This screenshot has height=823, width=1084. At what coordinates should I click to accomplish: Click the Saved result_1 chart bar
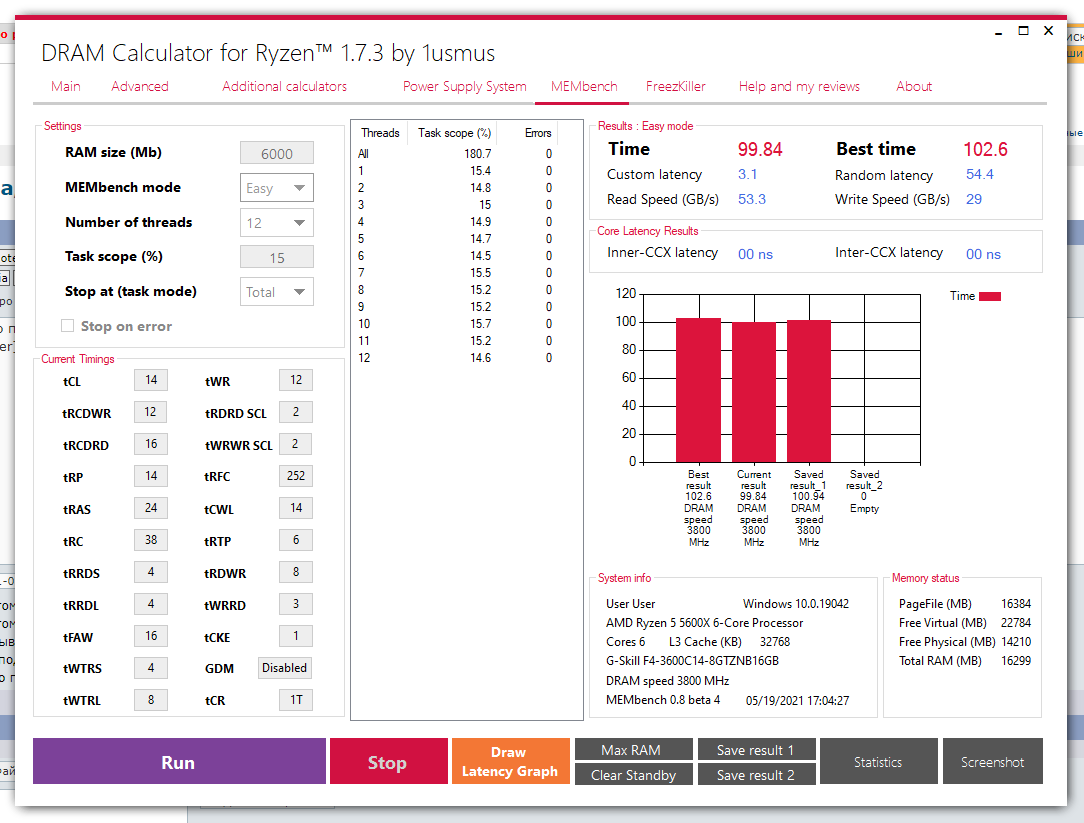(x=809, y=391)
